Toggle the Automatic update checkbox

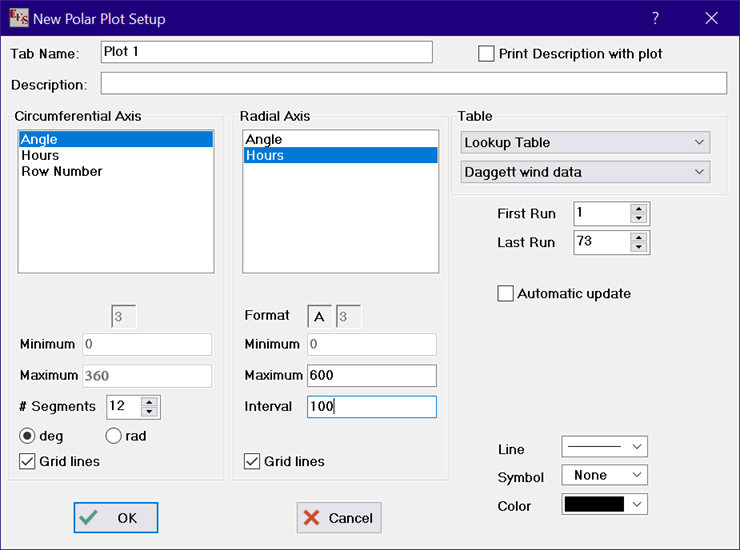506,294
